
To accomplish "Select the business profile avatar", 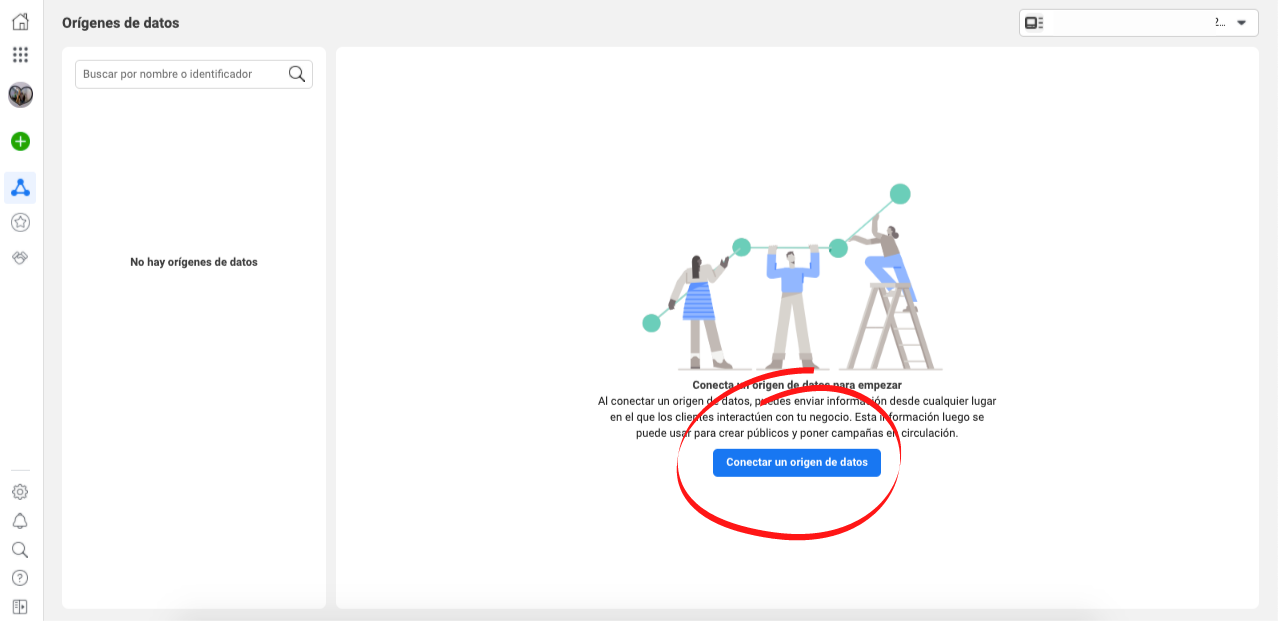I will 20,95.
